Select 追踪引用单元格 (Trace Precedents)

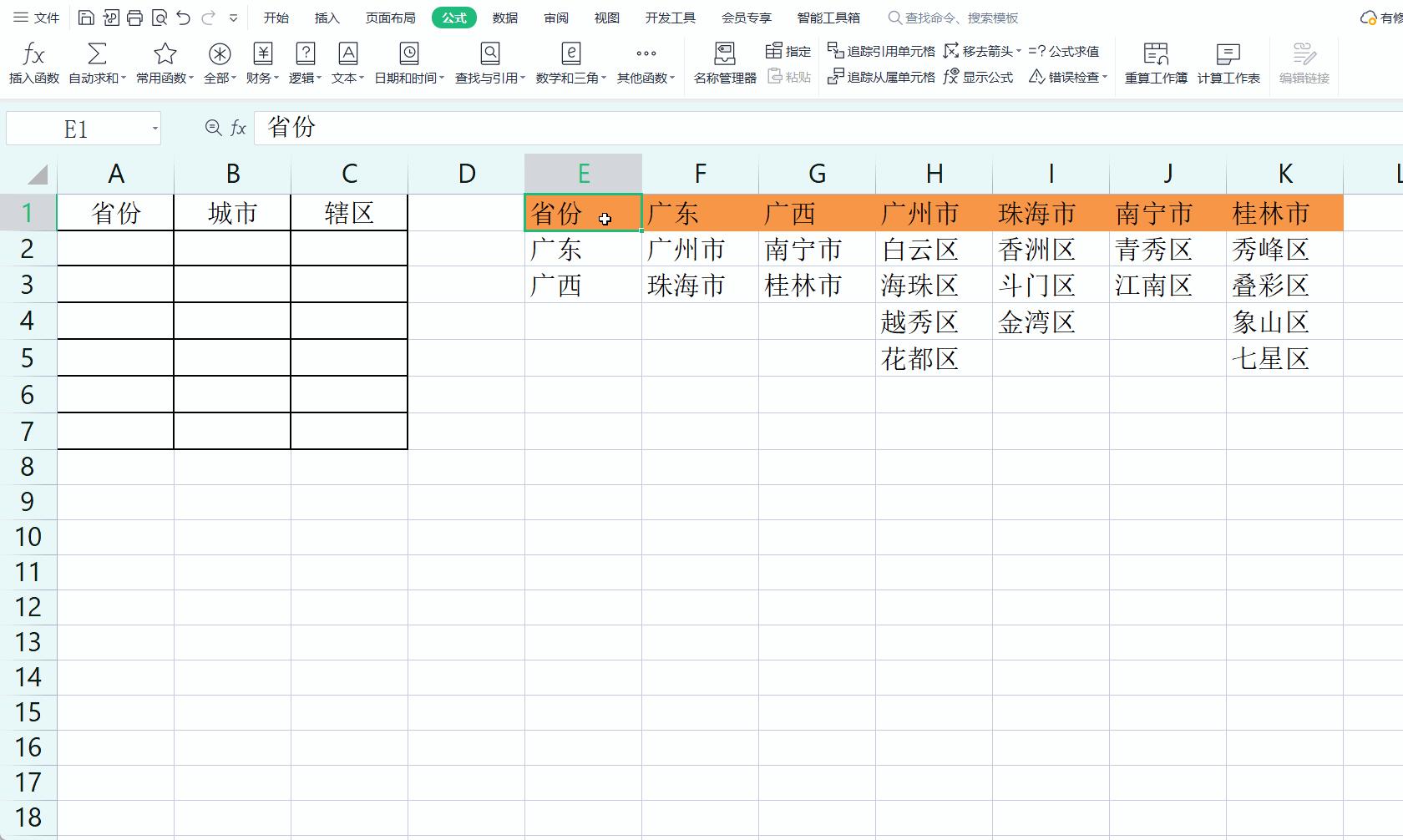pyautogui.click(x=881, y=51)
